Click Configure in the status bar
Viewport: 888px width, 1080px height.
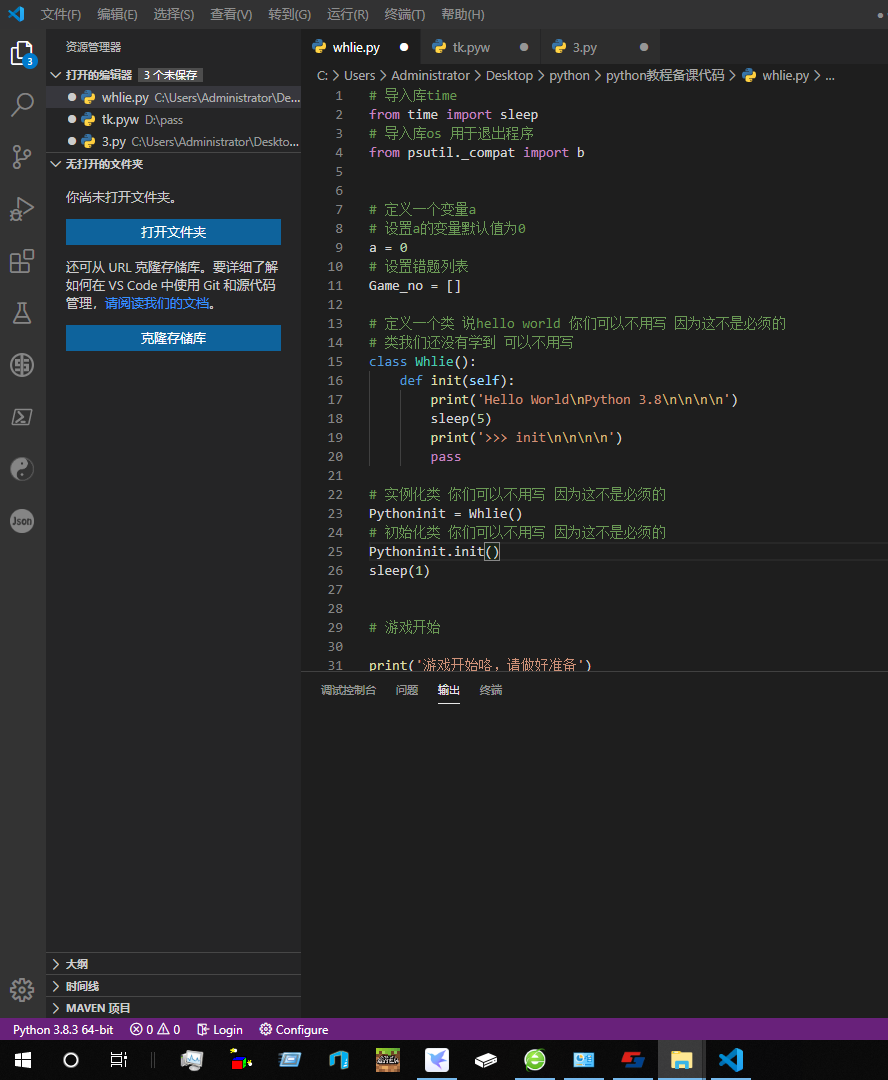coord(294,1029)
